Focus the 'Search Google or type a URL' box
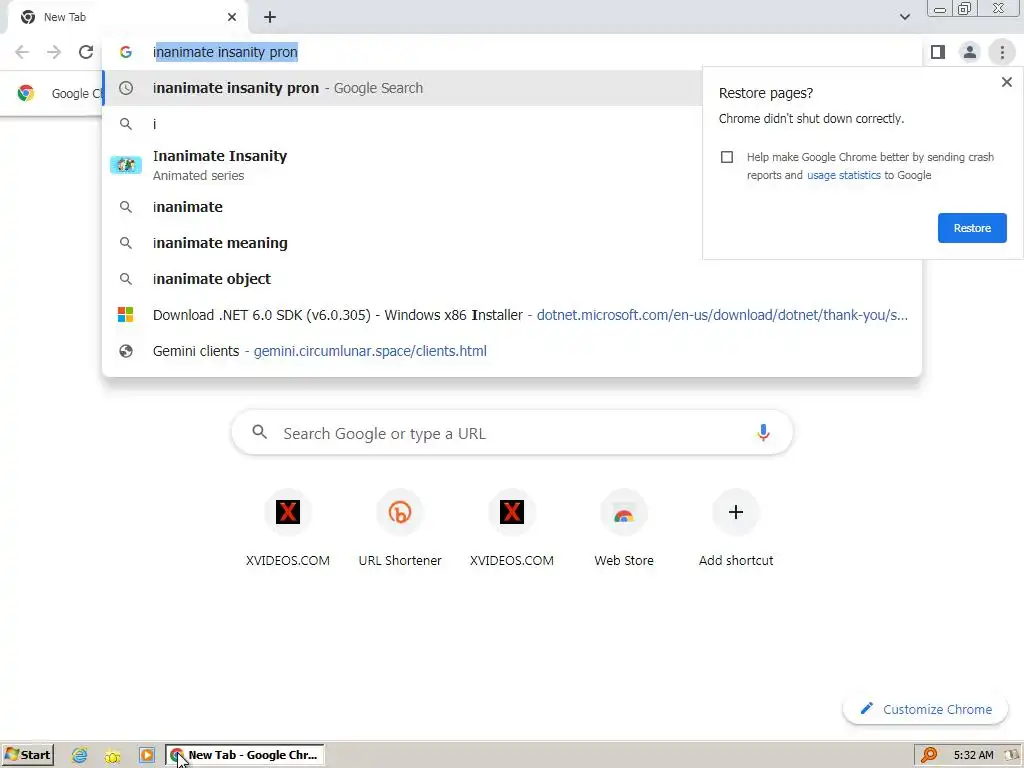 coord(512,433)
